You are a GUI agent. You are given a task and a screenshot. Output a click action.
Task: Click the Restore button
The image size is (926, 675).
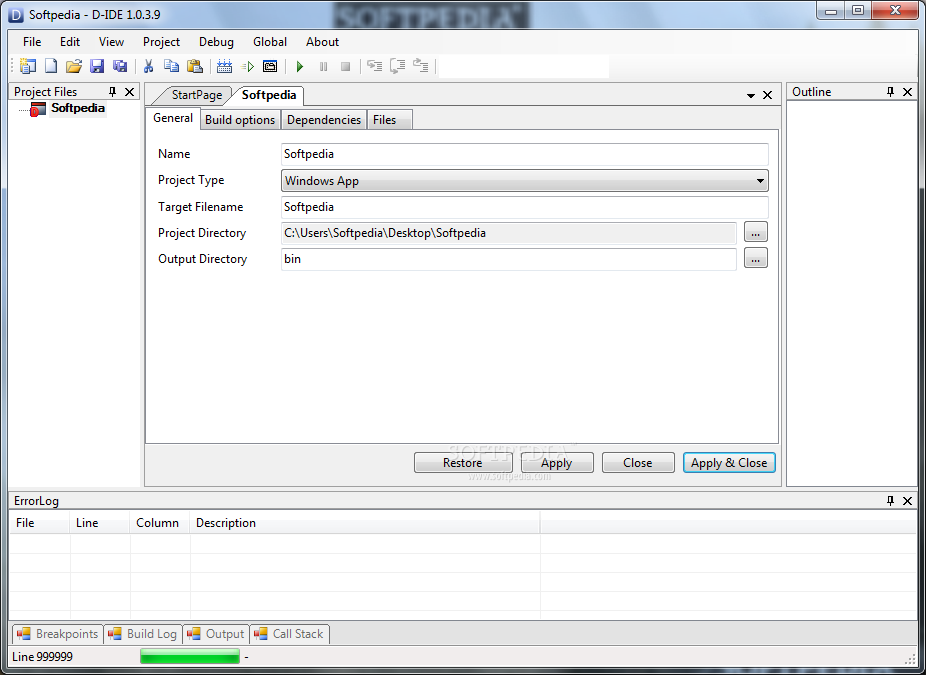click(x=463, y=463)
